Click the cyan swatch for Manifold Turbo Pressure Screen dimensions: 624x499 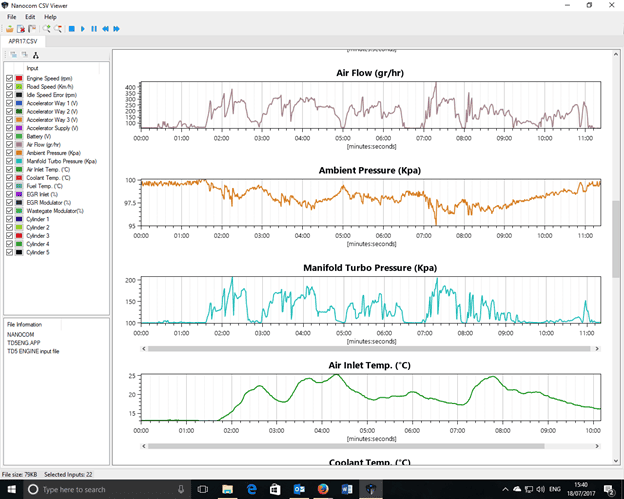(19, 161)
